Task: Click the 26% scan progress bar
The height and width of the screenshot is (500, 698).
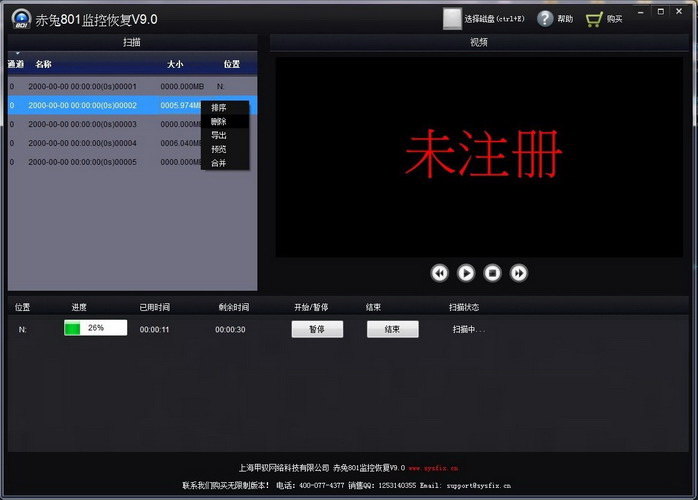Action: point(95,328)
